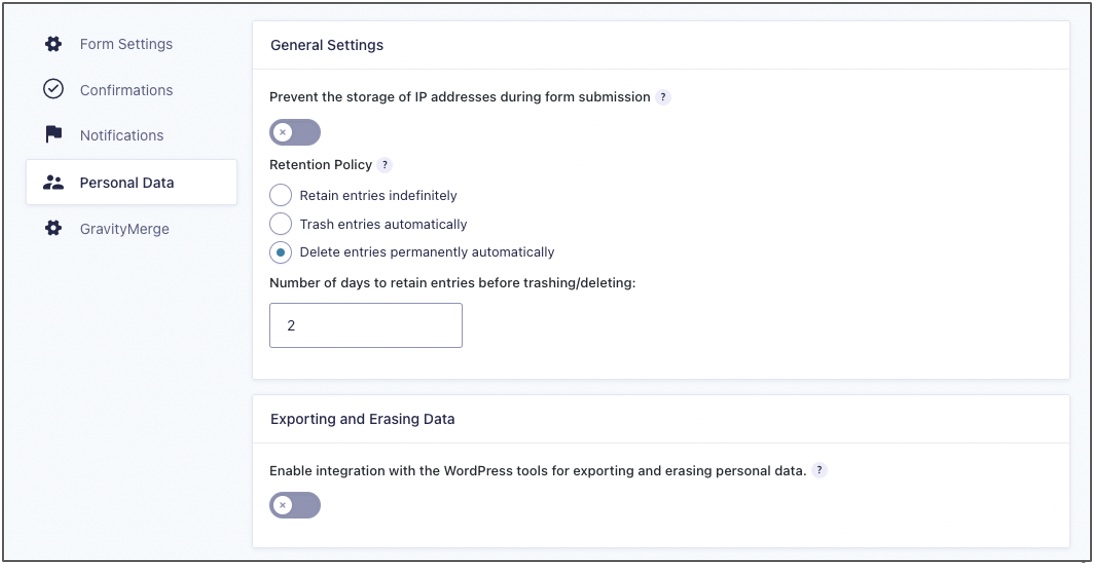This screenshot has width=1093, height=563.
Task: Open help tooltip for WordPress export tools
Action: (819, 471)
